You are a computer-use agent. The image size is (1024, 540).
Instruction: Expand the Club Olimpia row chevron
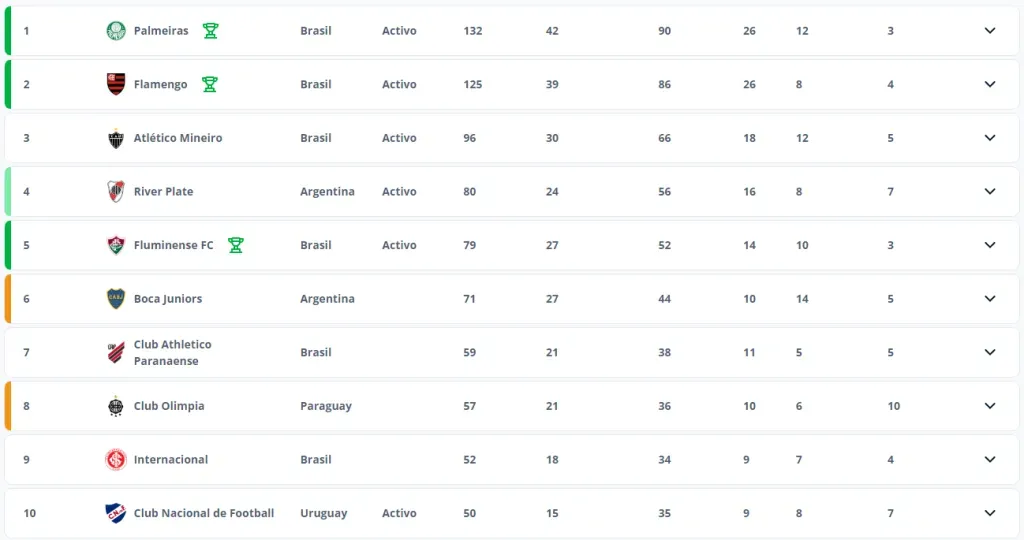(990, 406)
